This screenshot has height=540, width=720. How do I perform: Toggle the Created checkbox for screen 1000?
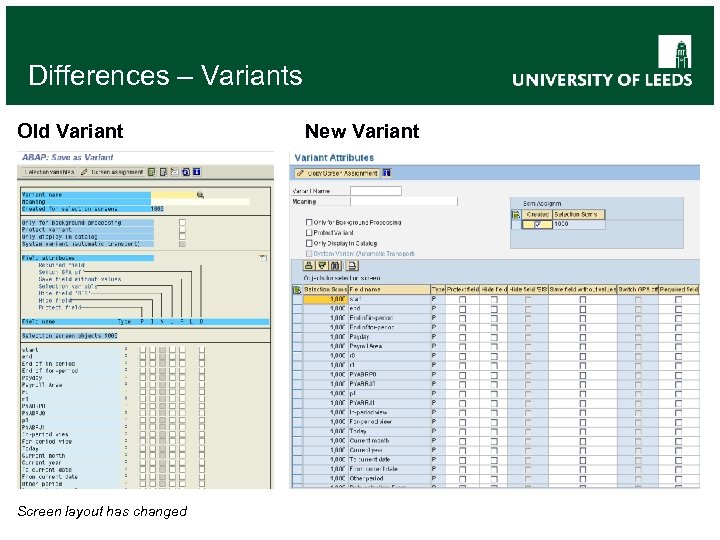click(x=538, y=224)
